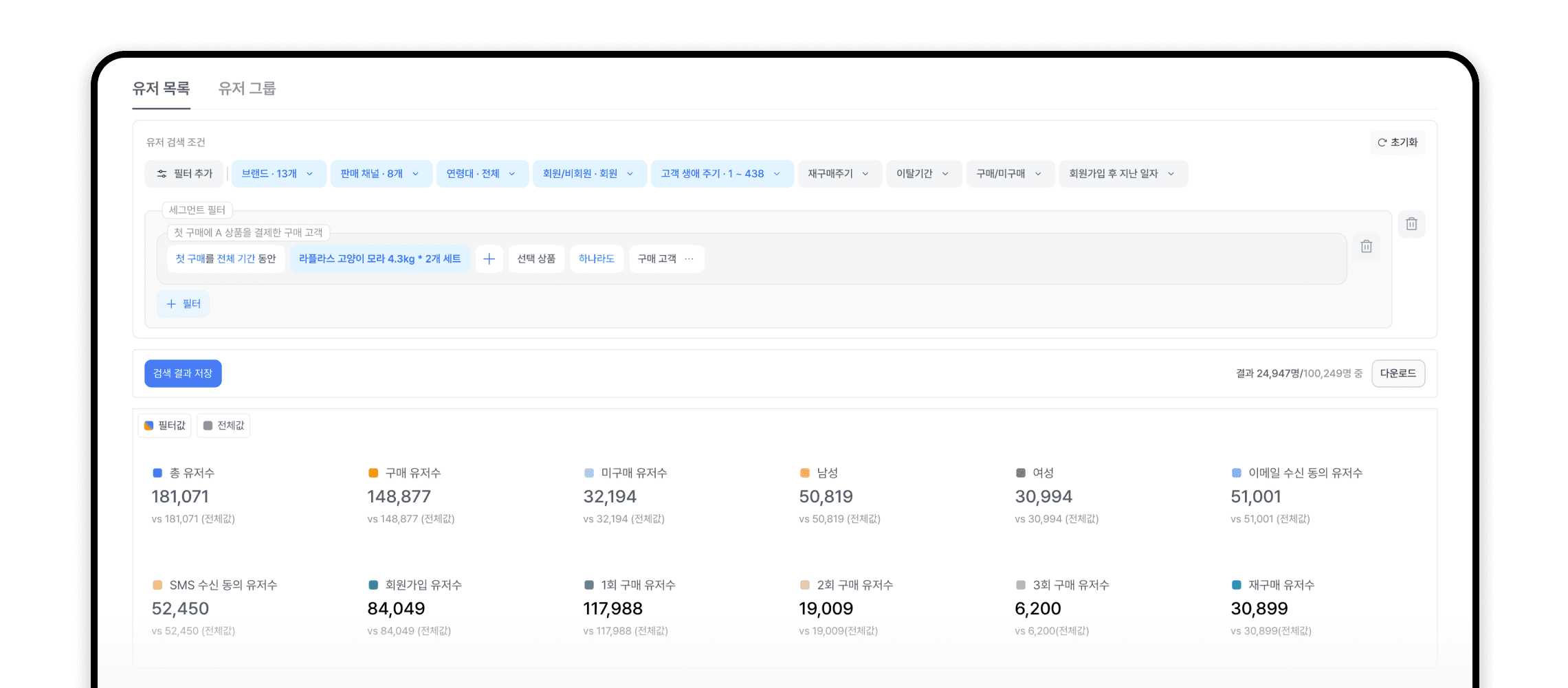1568x688 pixels.
Task: Open the 판매 채널 · 8개 dropdown
Action: point(381,174)
